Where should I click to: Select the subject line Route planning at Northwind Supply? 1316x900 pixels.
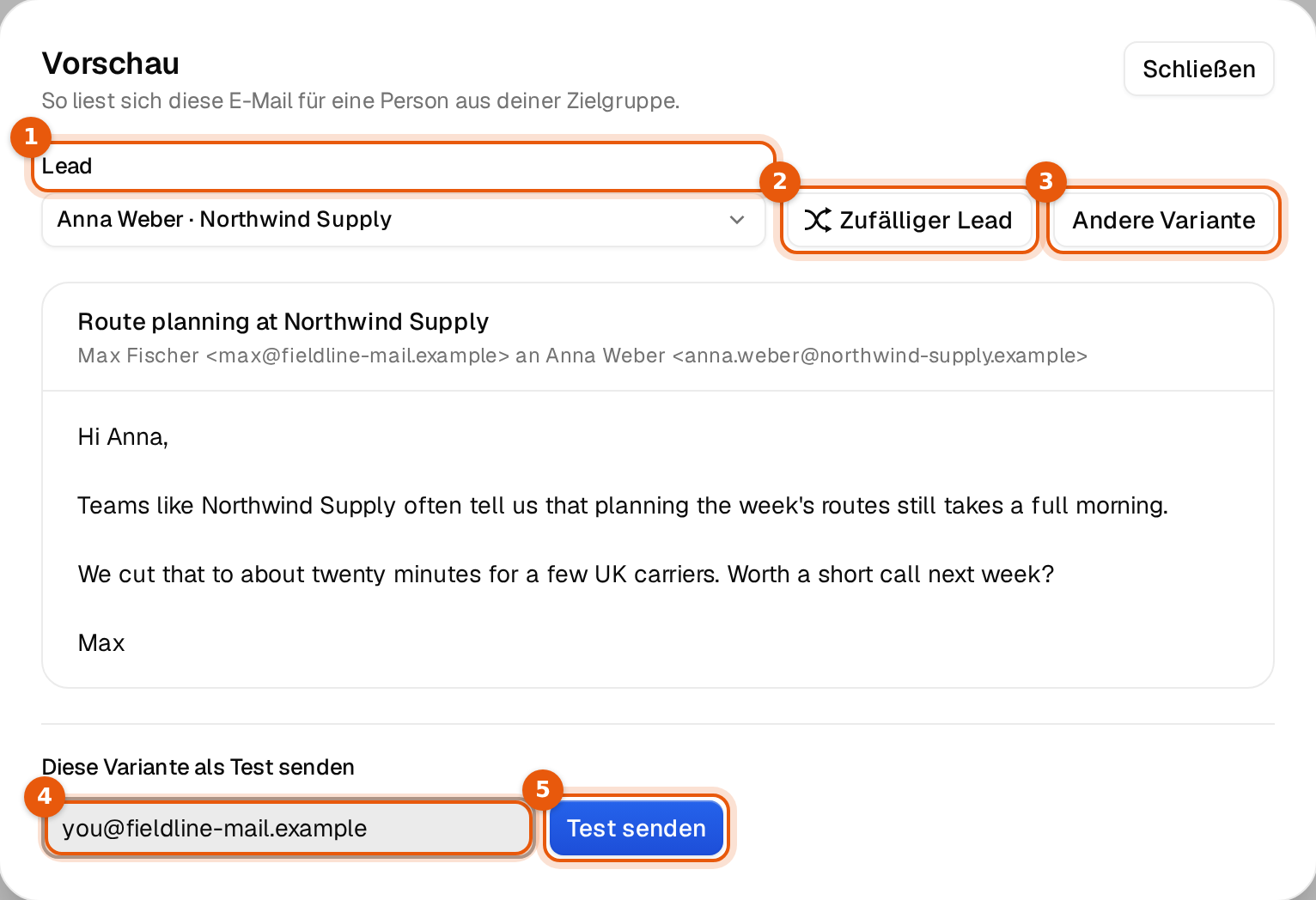pos(283,321)
